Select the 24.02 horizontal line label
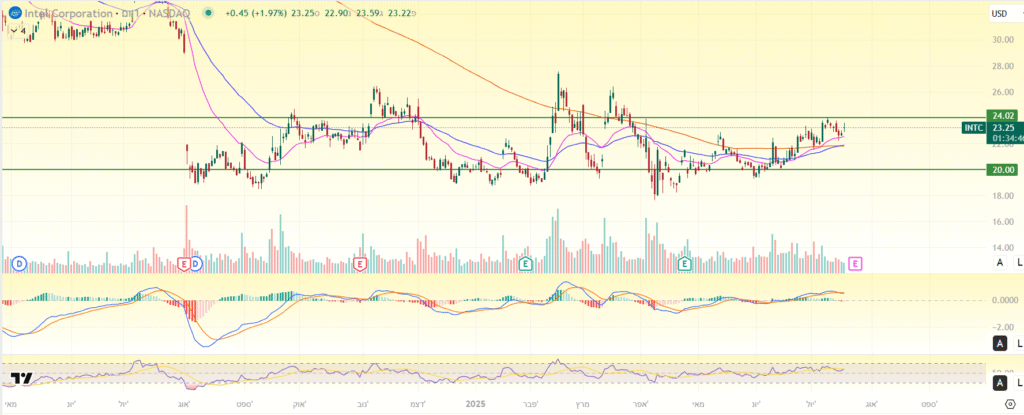1024x415 pixels. pyautogui.click(x=1002, y=118)
